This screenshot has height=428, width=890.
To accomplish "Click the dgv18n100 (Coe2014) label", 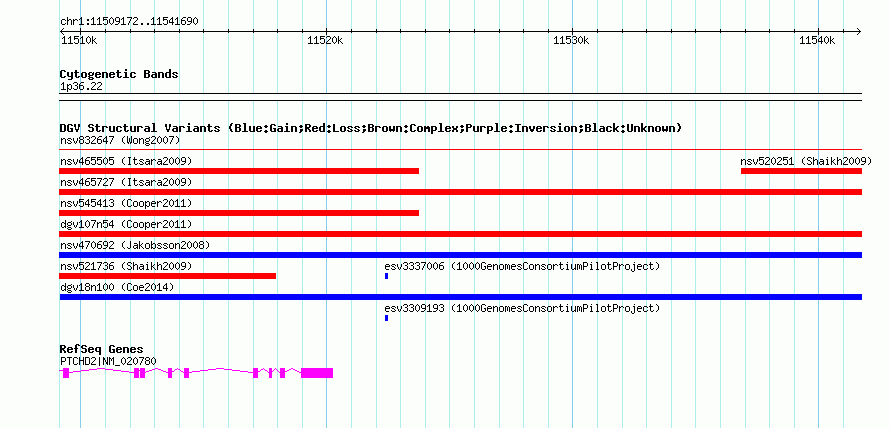I will tap(117, 287).
